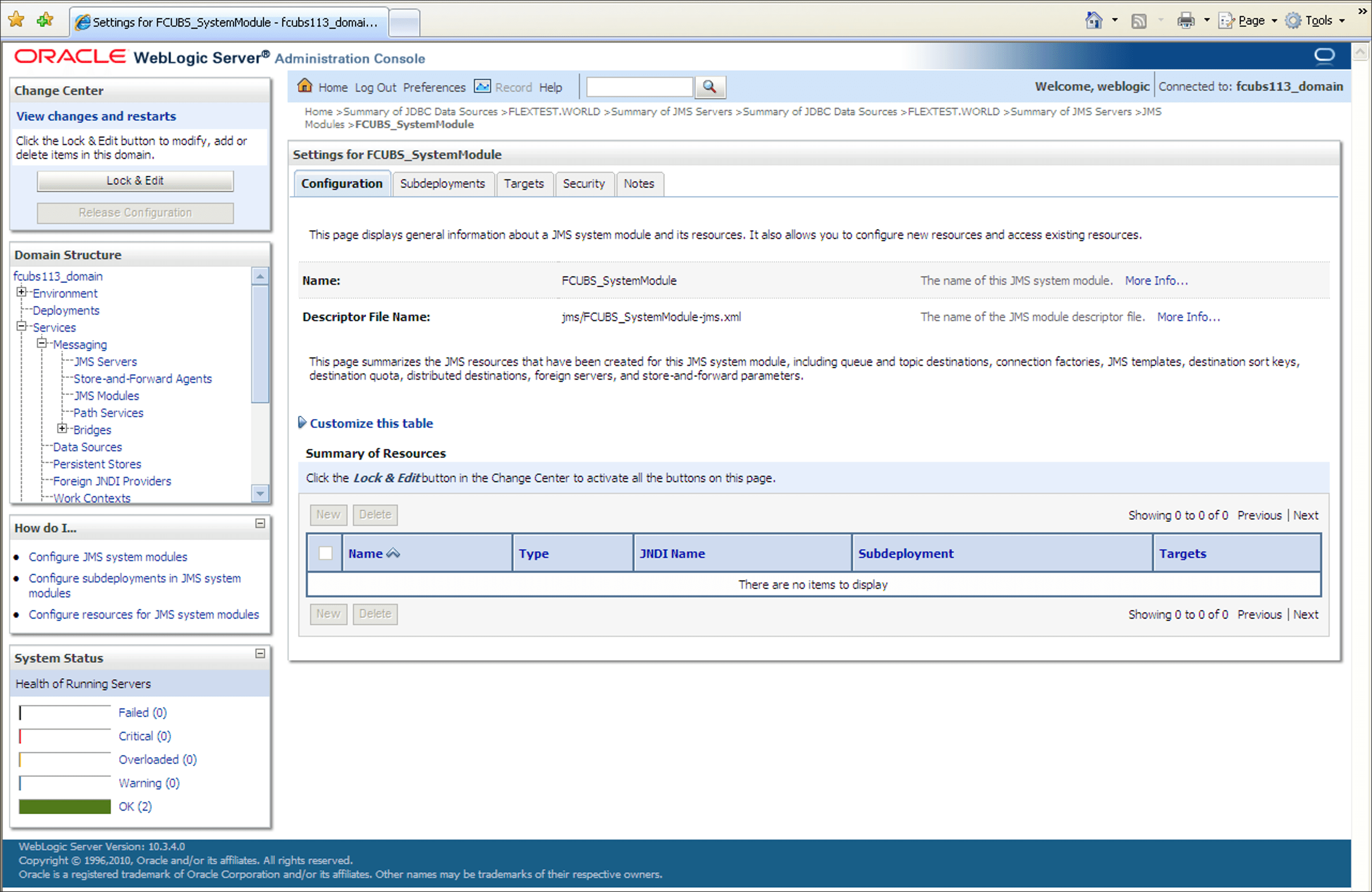Click the add to favorites star icon
1372x892 pixels.
tap(44, 20)
